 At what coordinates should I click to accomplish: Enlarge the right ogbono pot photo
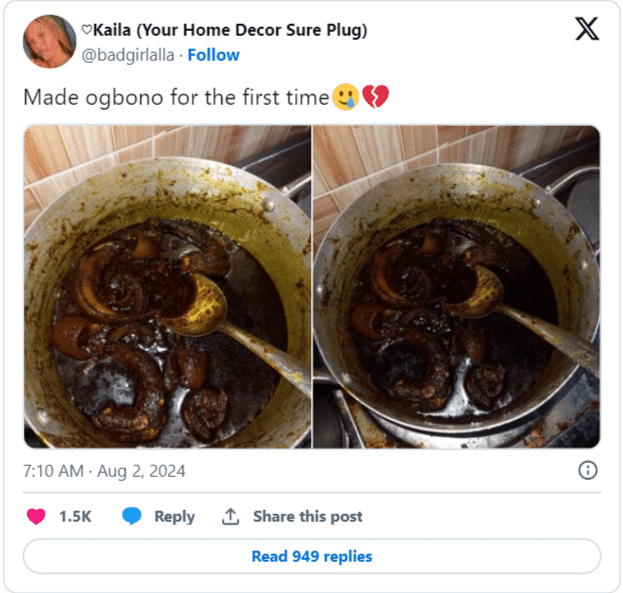click(457, 286)
